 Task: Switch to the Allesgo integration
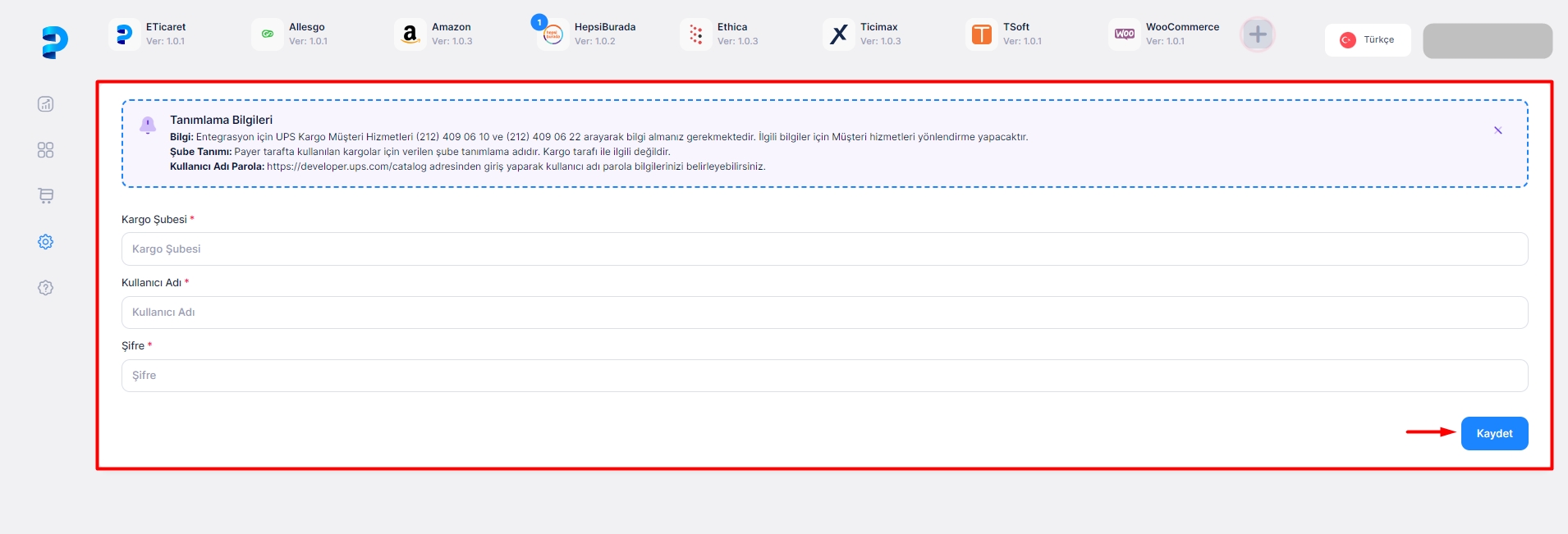click(291, 34)
